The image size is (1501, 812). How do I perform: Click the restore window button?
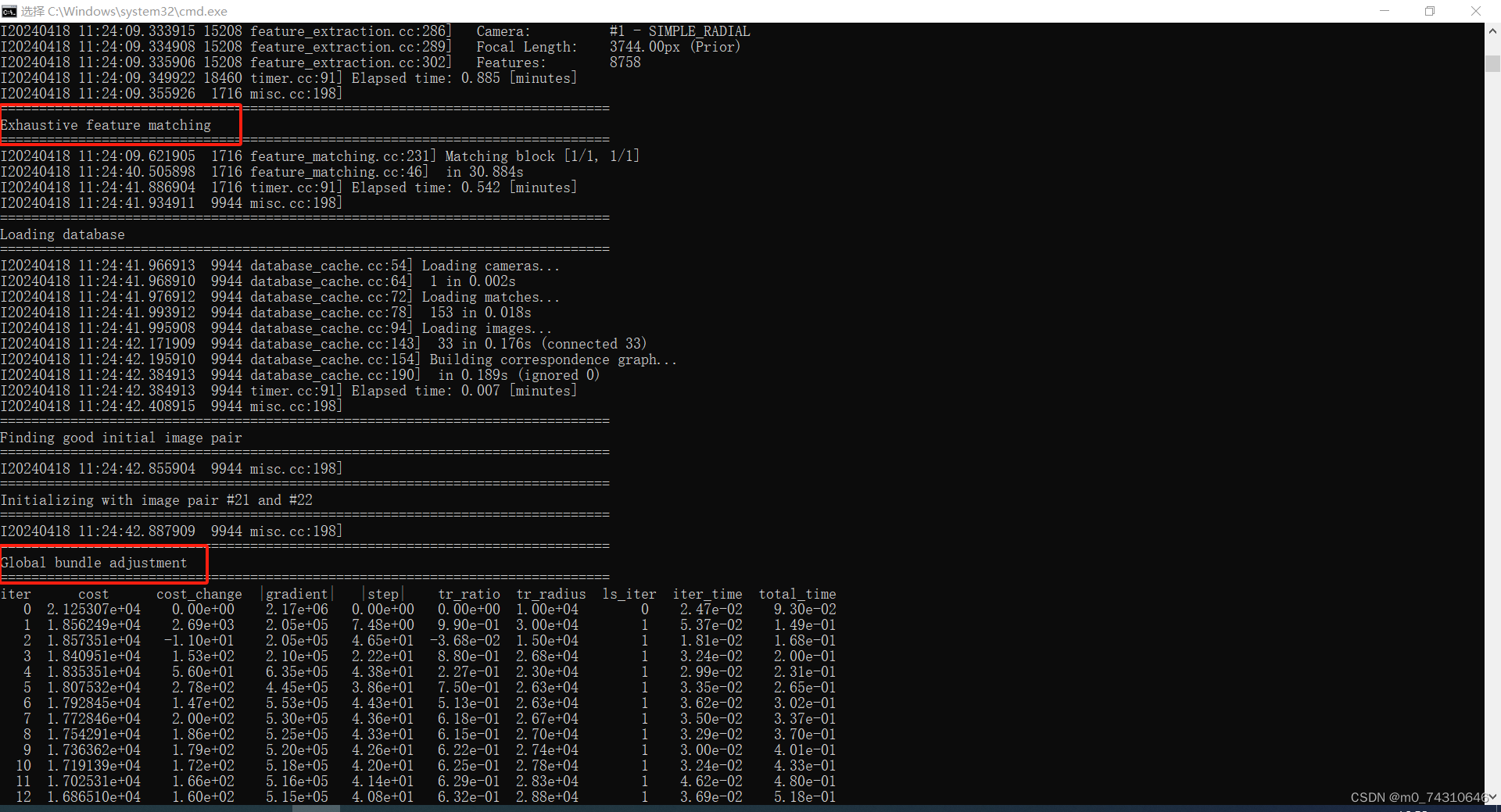click(1430, 11)
